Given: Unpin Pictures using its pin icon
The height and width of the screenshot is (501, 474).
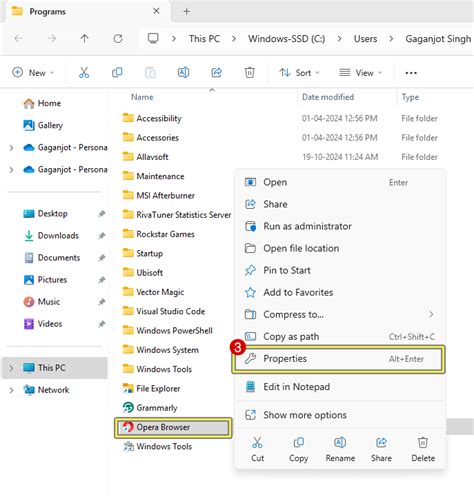Looking at the screenshot, I should coord(102,280).
